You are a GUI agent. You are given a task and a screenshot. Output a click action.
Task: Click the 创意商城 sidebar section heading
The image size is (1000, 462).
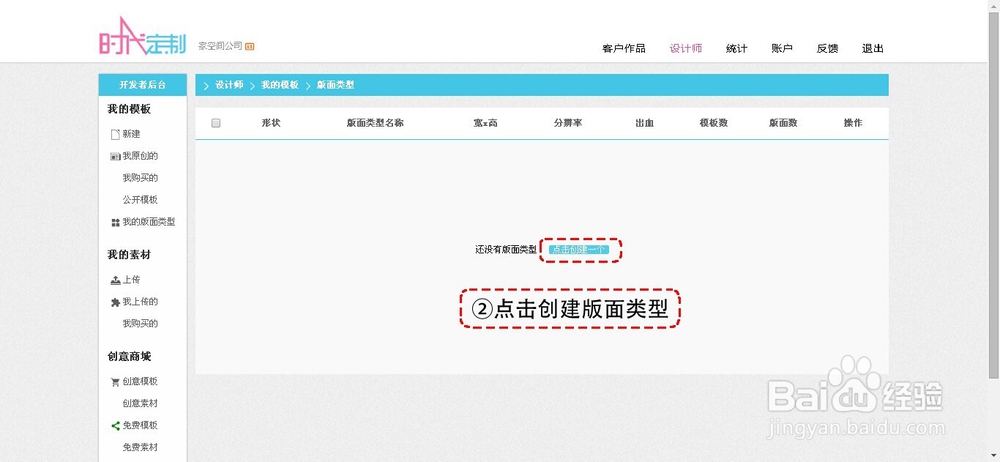pos(129,357)
